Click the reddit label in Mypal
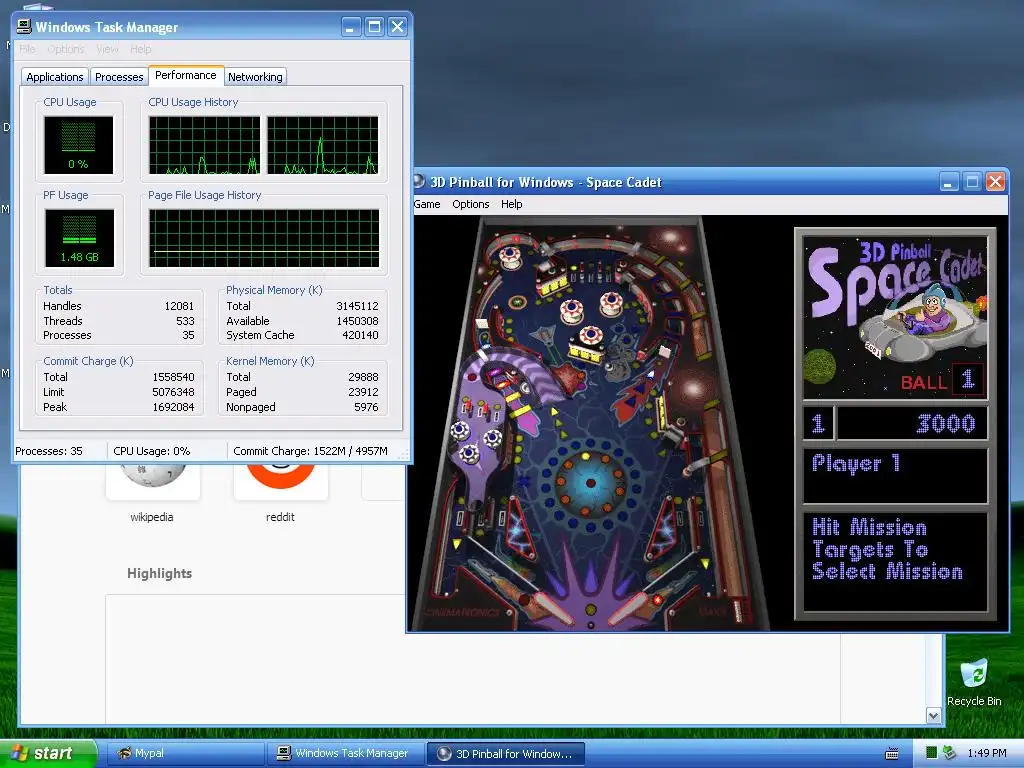Viewport: 1024px width, 768px height. [x=280, y=517]
